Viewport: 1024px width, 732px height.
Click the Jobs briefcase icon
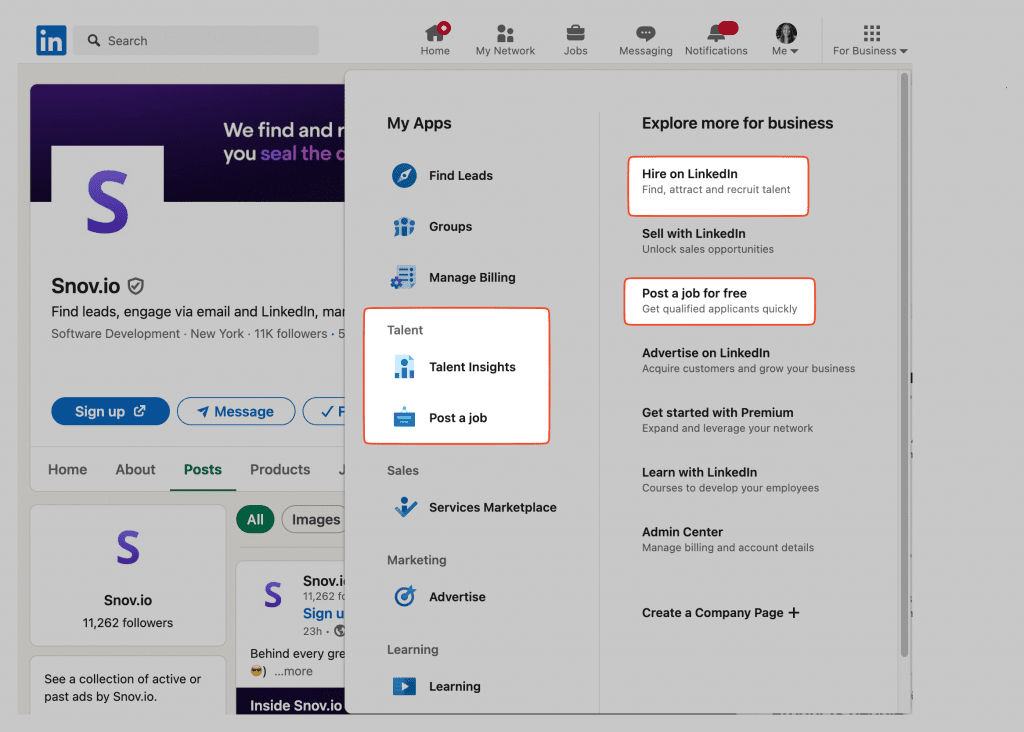575,33
